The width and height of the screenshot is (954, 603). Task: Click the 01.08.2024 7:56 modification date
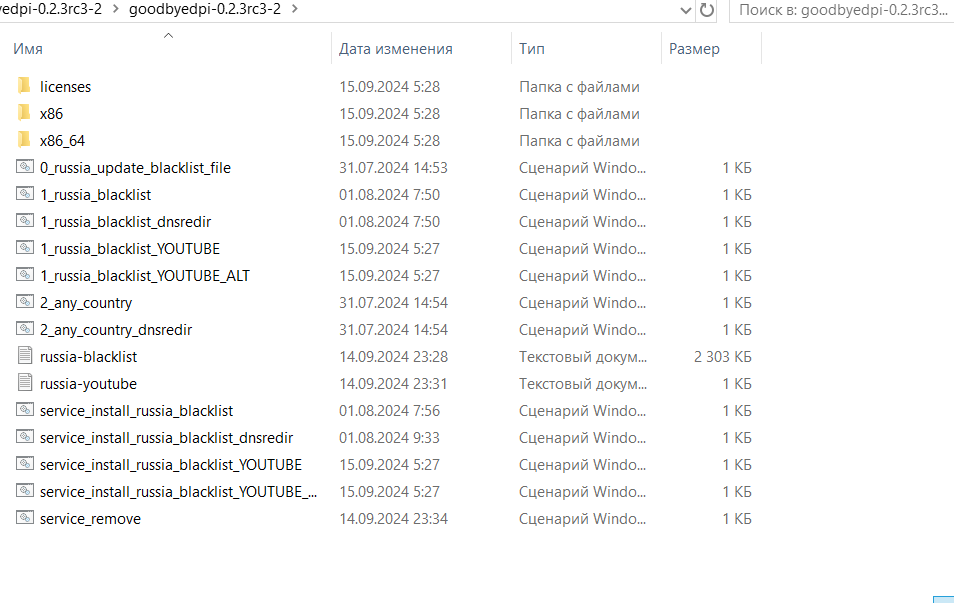click(x=389, y=411)
